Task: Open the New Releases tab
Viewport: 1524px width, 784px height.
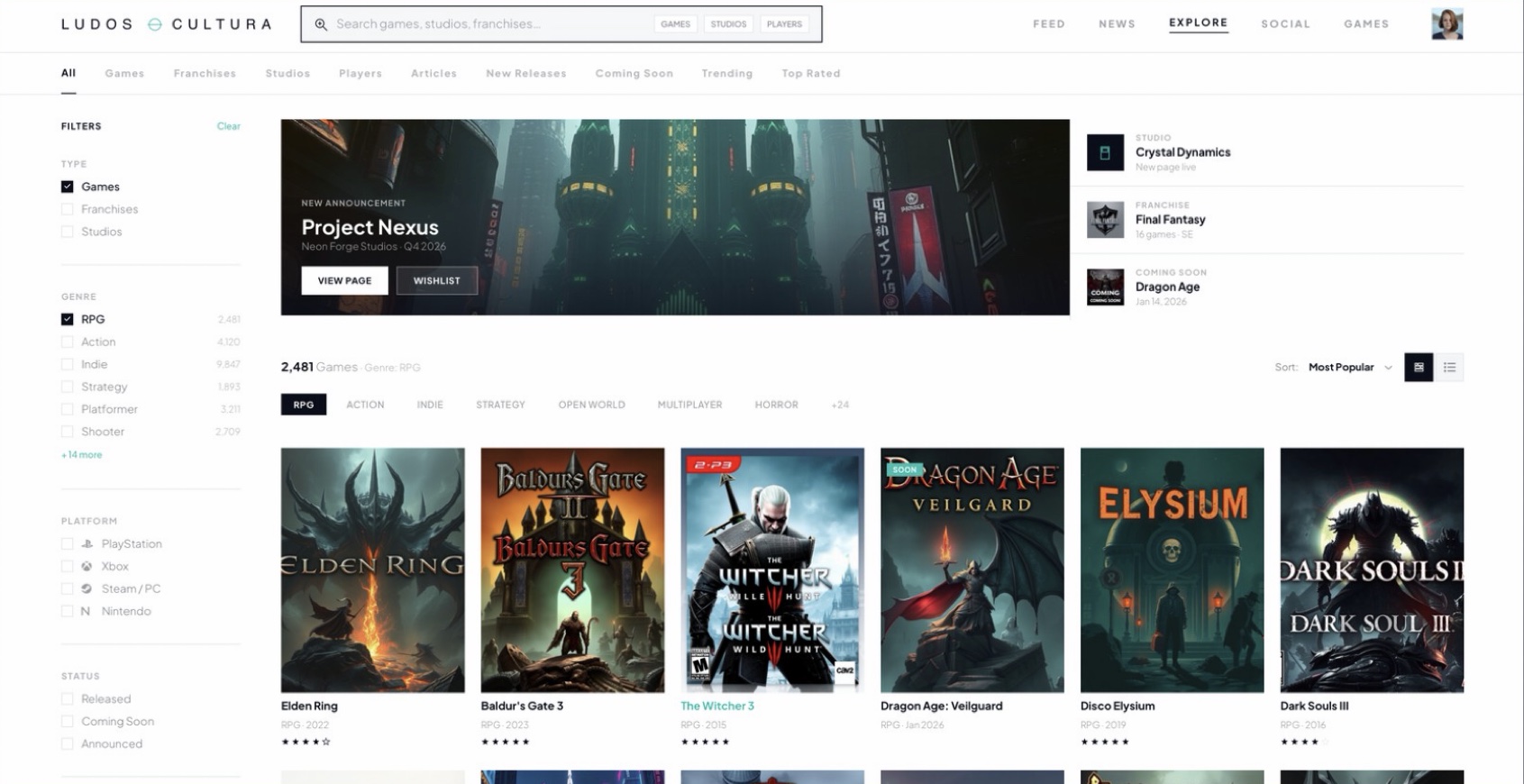Action: 526,74
